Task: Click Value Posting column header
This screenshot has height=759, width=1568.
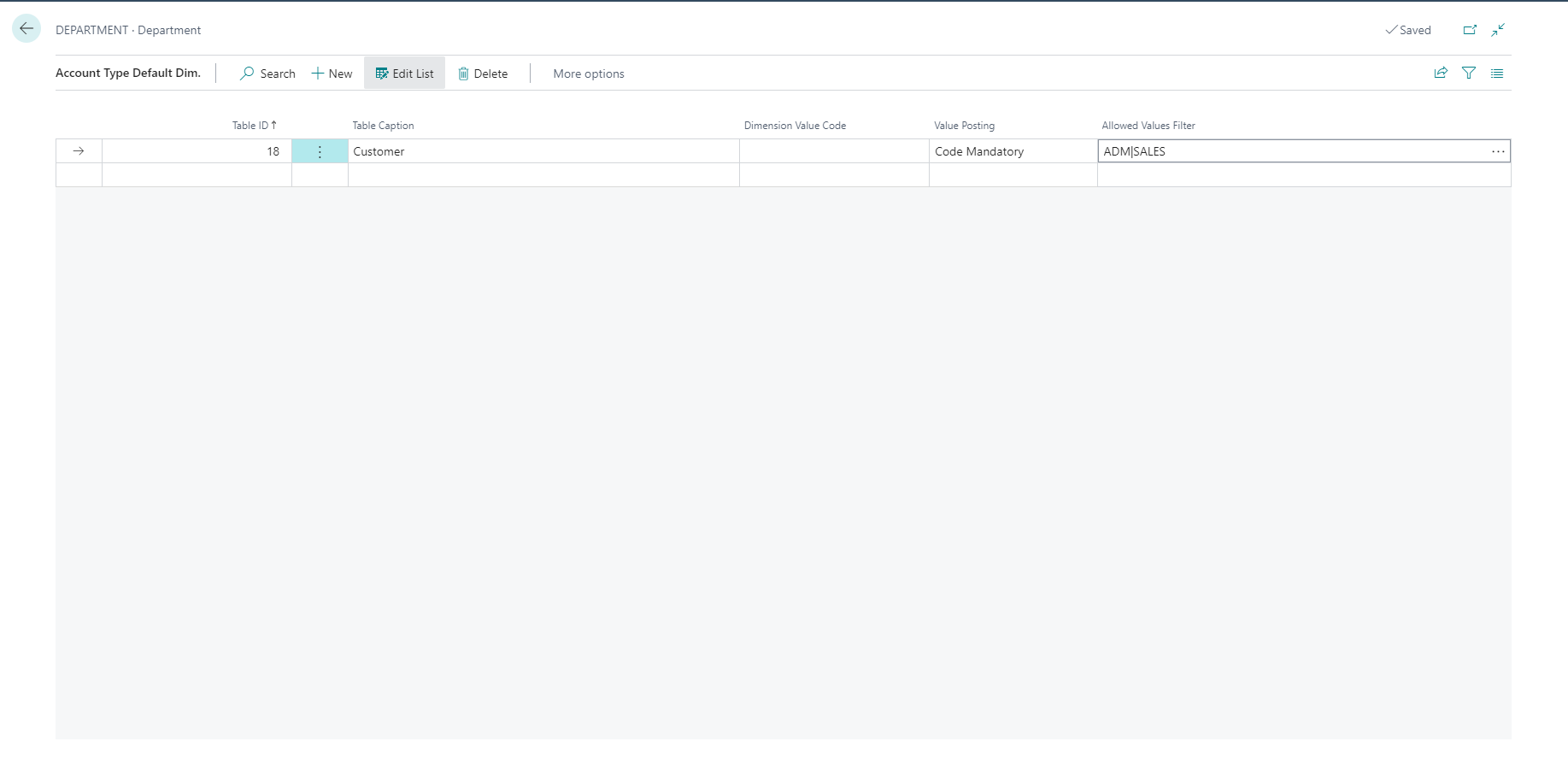Action: pos(964,126)
